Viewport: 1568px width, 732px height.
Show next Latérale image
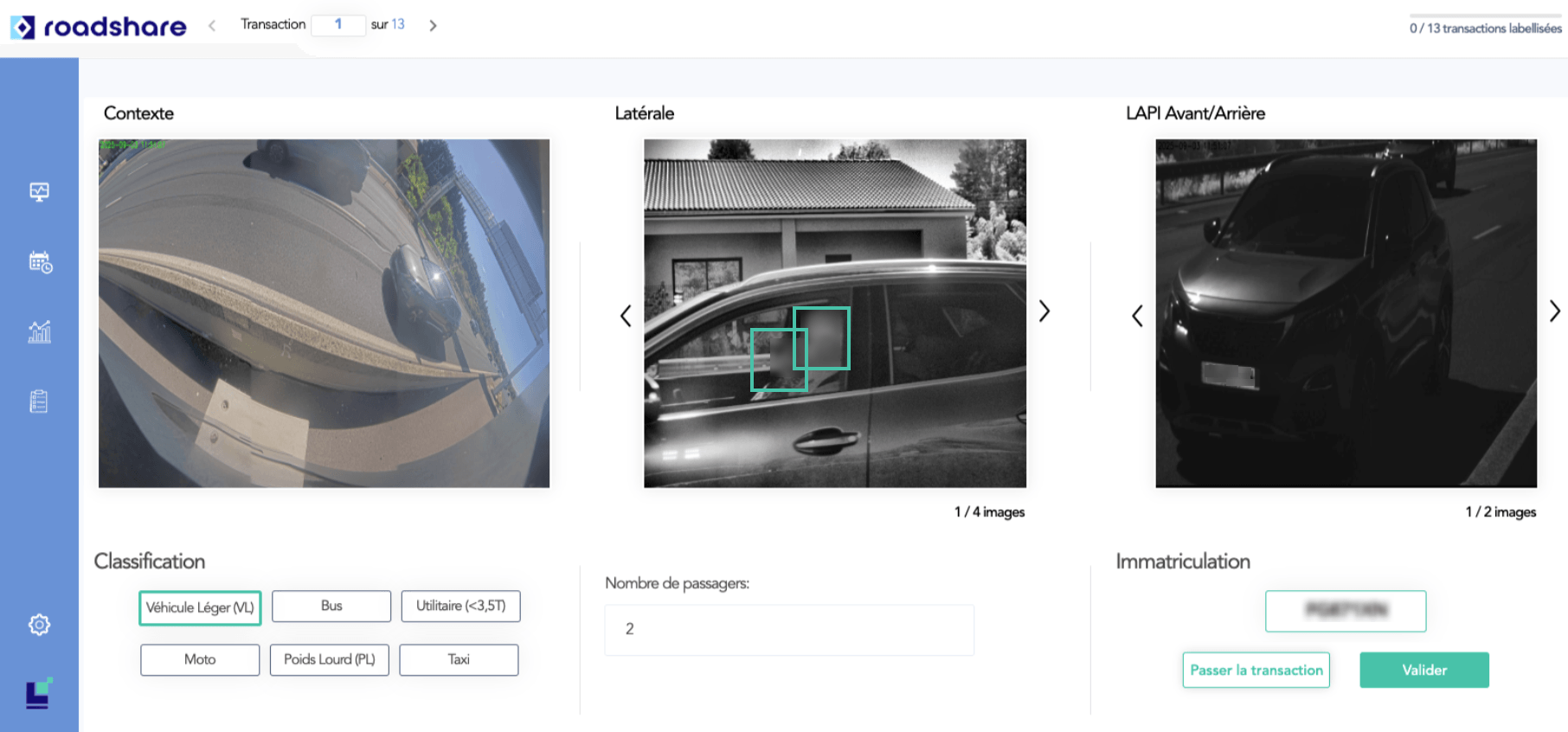pyautogui.click(x=1044, y=311)
